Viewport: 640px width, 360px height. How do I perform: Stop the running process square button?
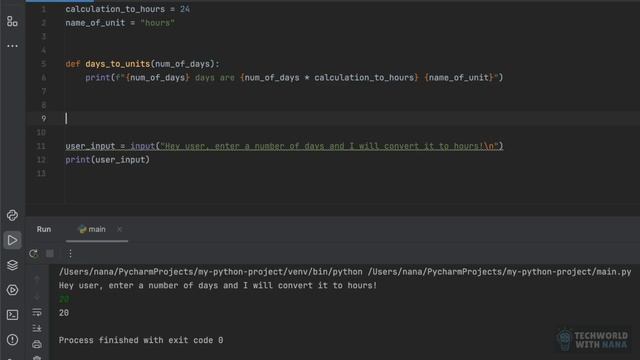coord(50,253)
